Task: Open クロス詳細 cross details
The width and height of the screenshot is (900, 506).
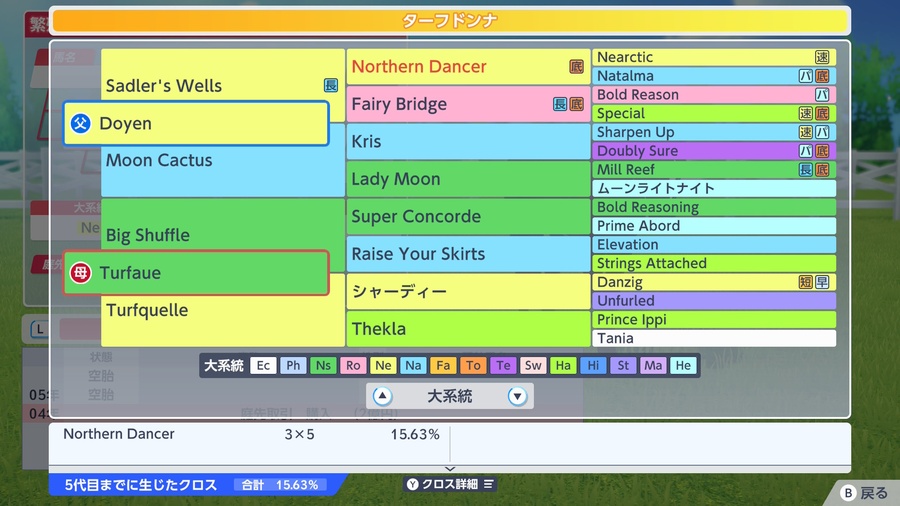Action: pos(450,484)
